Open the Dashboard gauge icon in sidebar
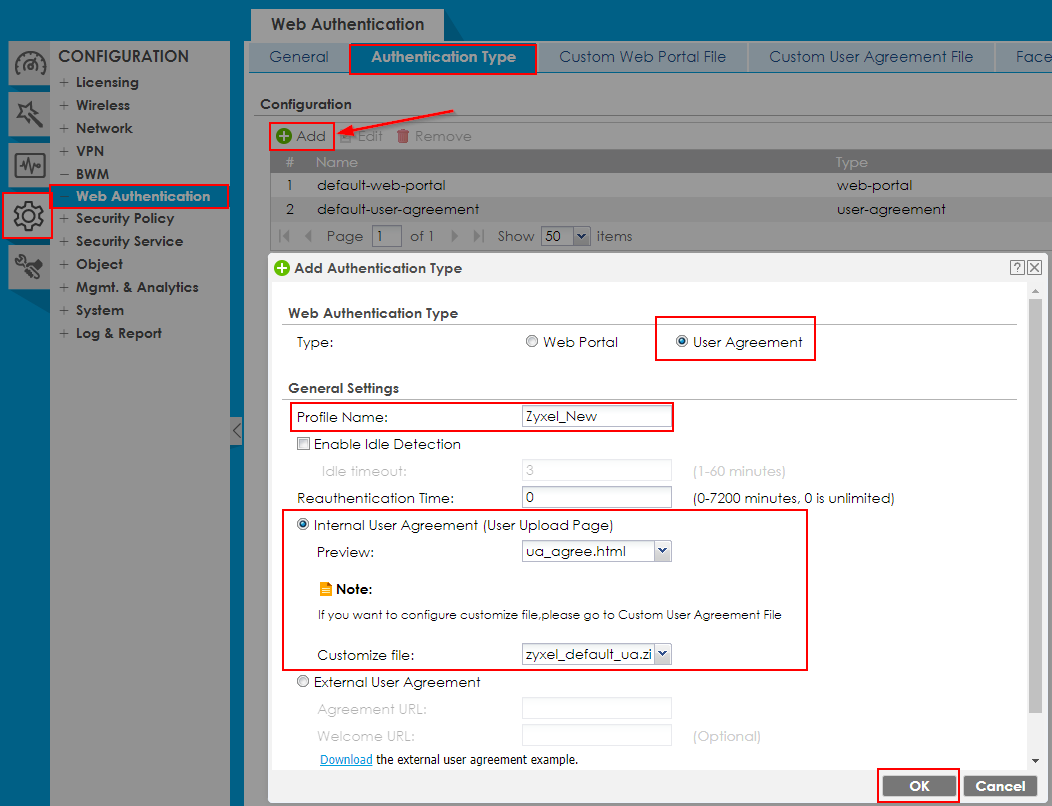The width and height of the screenshot is (1052, 806). [29, 65]
